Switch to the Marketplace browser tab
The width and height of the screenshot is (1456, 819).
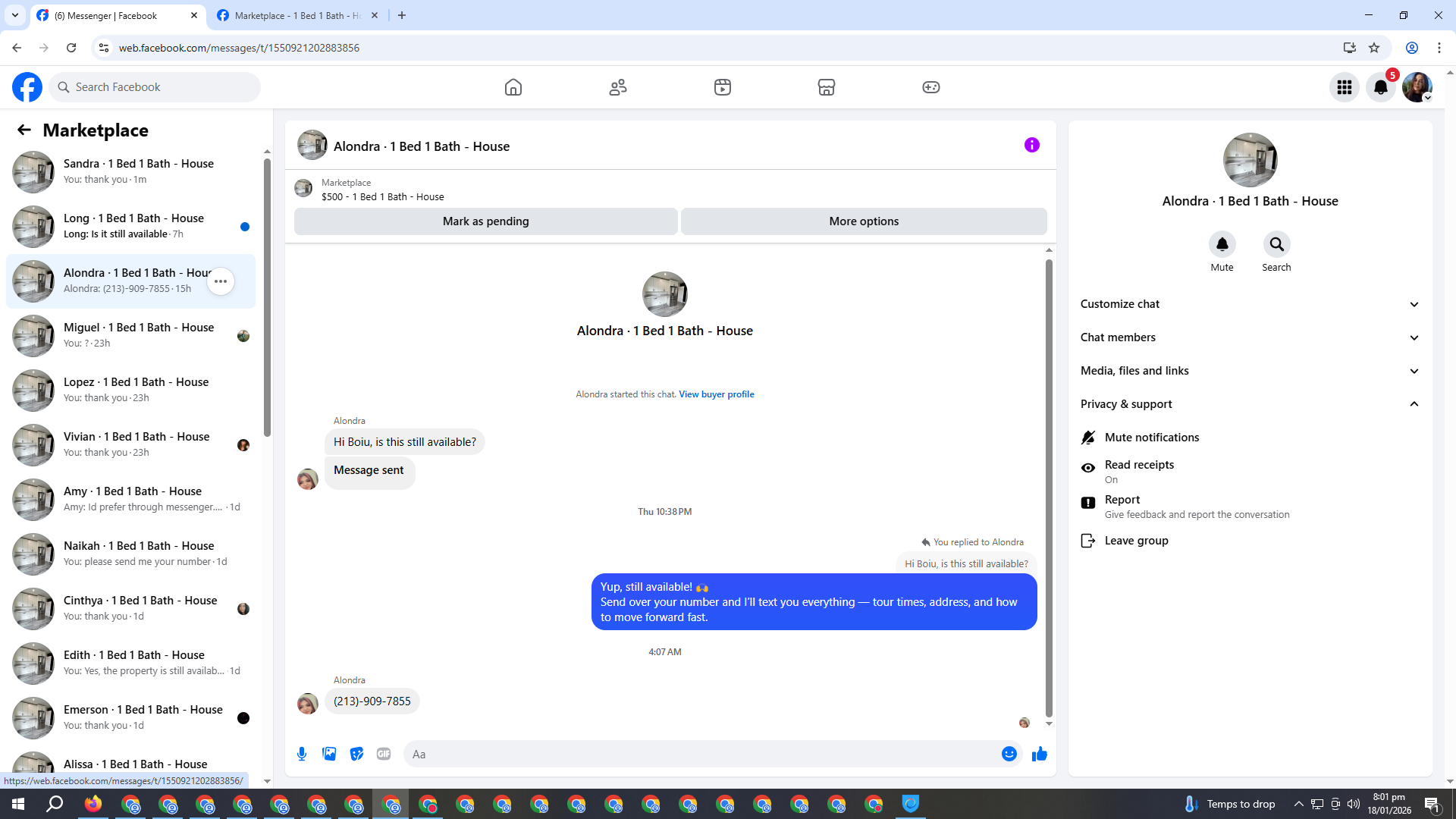[x=297, y=15]
